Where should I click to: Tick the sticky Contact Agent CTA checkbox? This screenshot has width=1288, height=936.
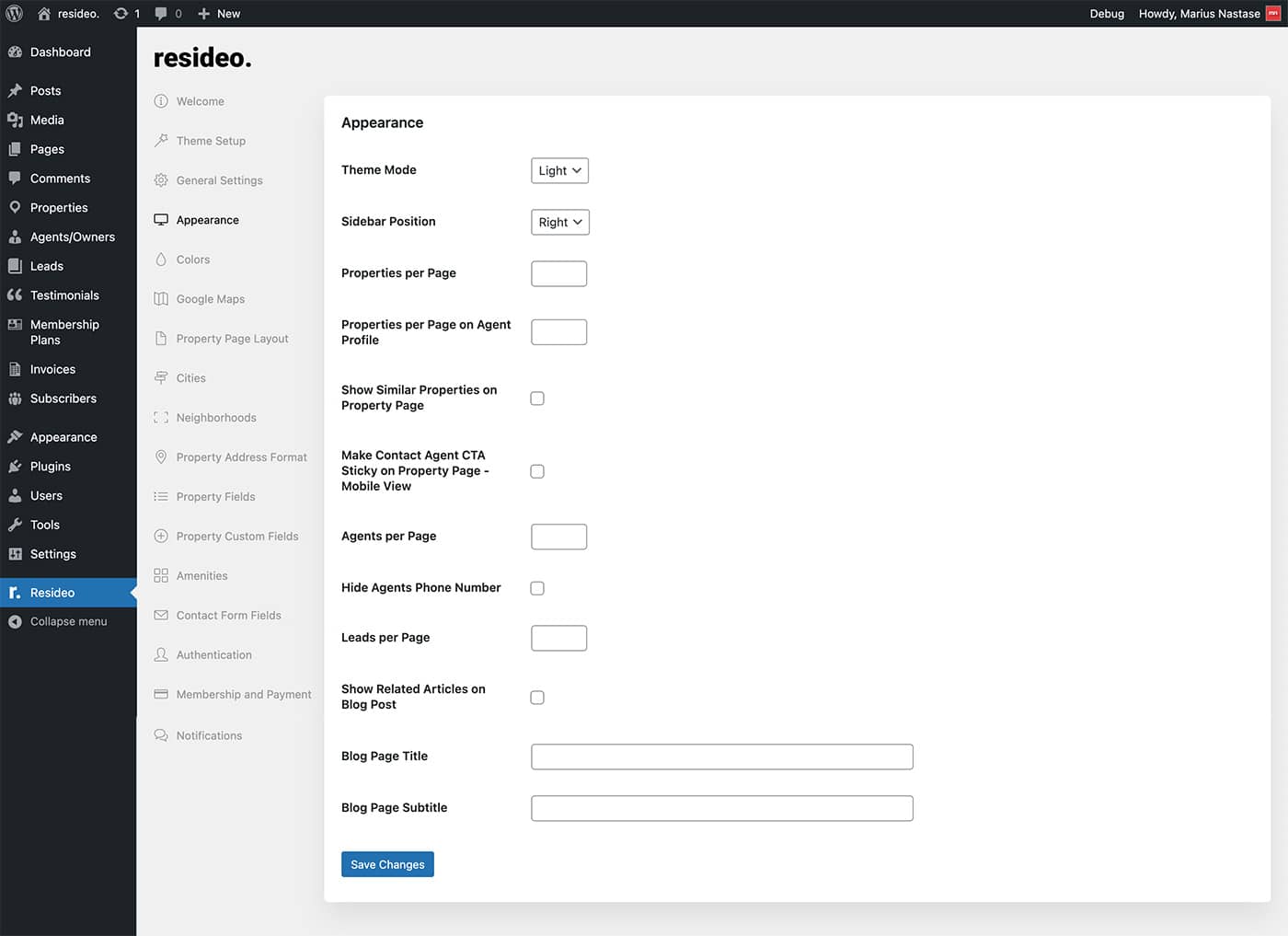(537, 471)
